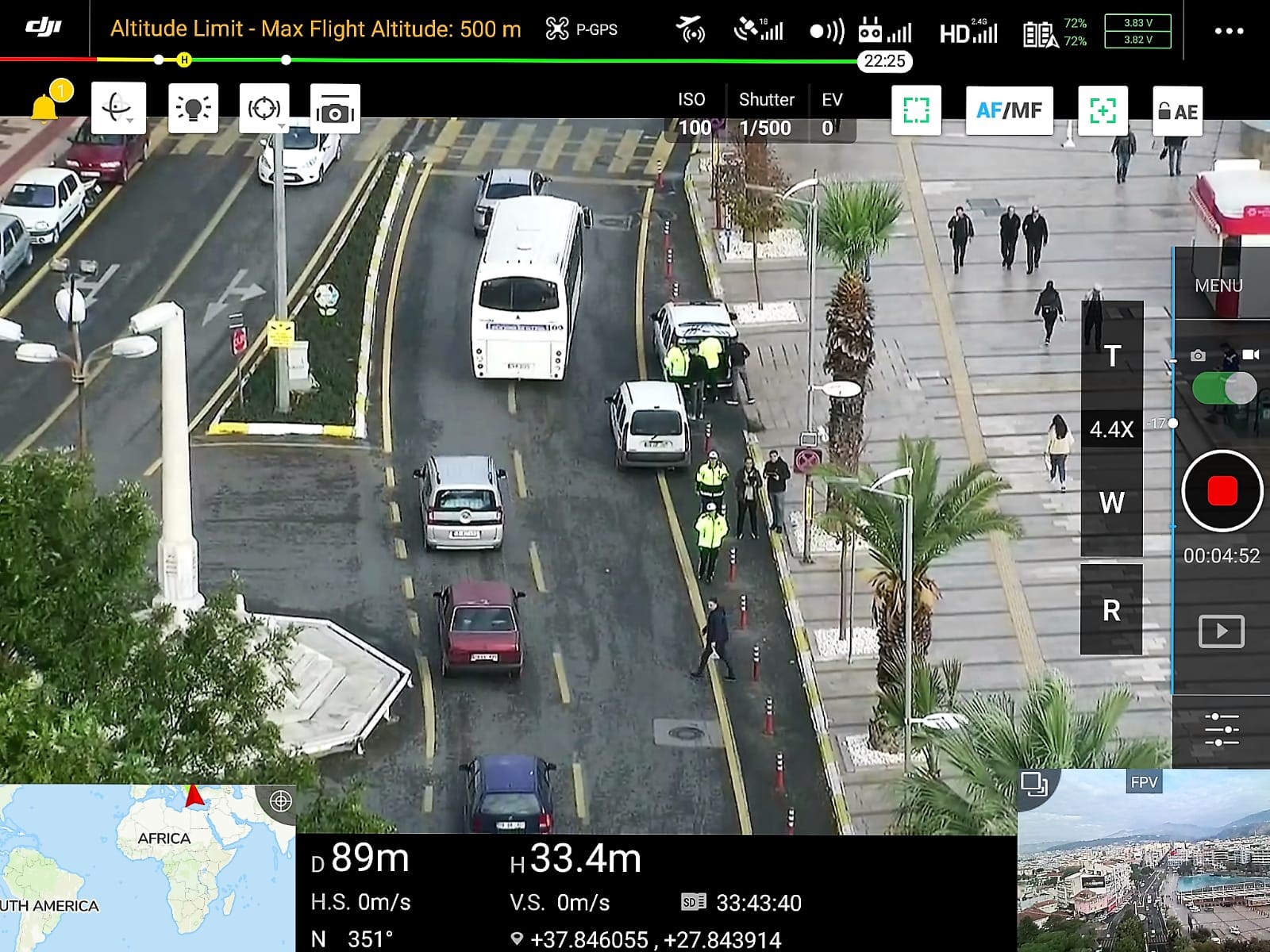The width and height of the screenshot is (1270, 952).
Task: Recenter the mini map with crosshair icon
Action: (281, 801)
